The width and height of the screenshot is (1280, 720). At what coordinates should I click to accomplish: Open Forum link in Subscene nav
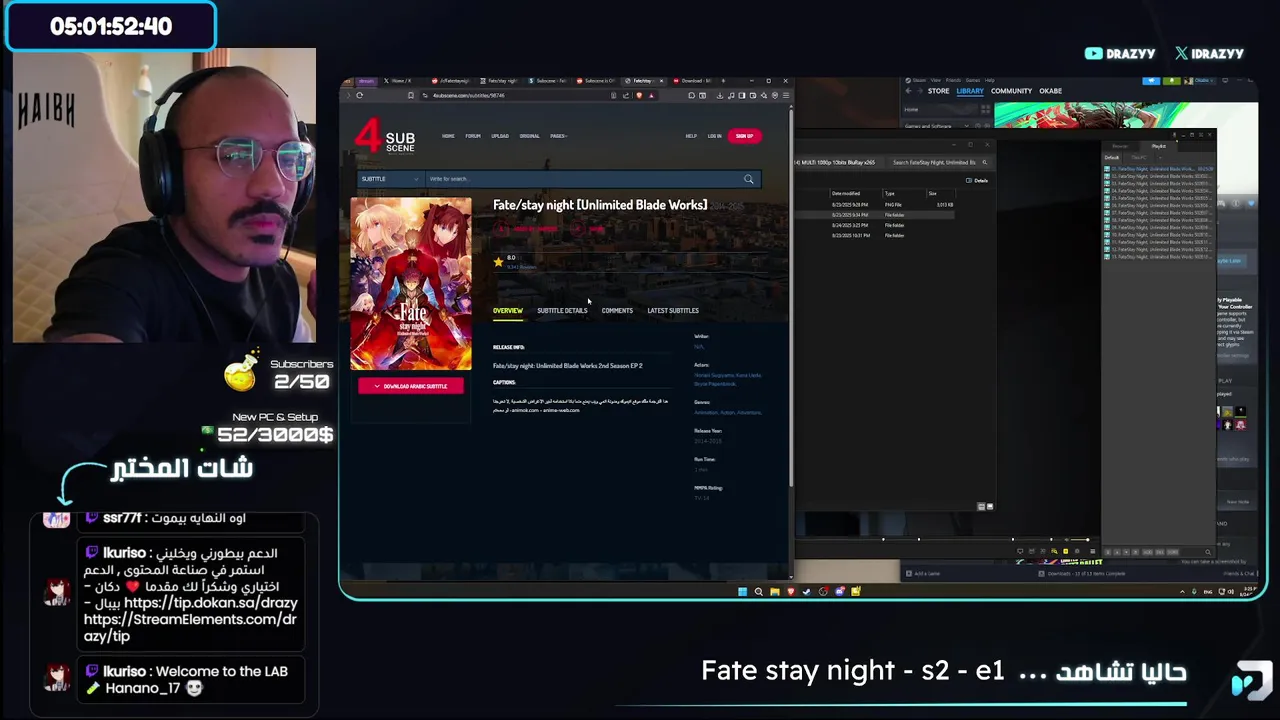coord(473,136)
